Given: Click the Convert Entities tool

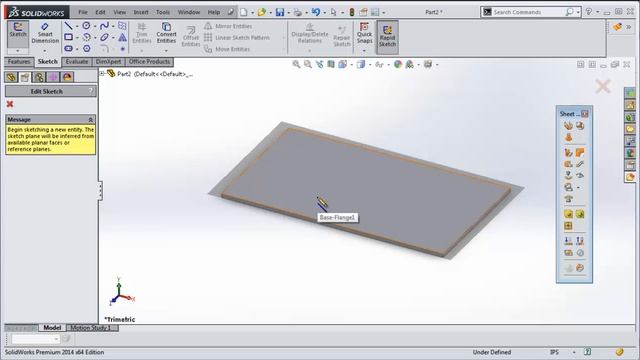Looking at the screenshot, I should pyautogui.click(x=166, y=33).
